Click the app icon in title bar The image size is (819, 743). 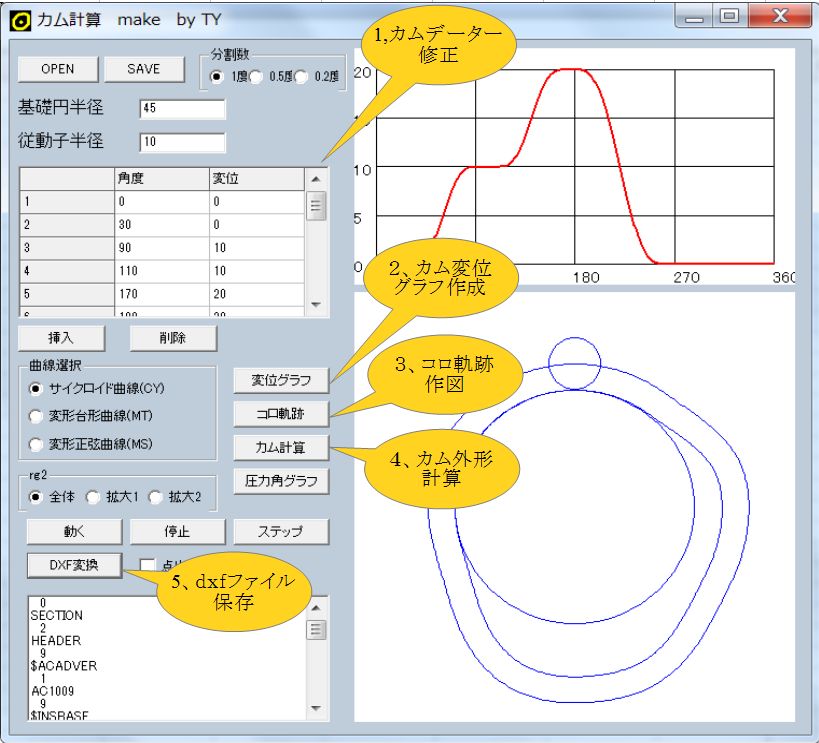(20, 19)
